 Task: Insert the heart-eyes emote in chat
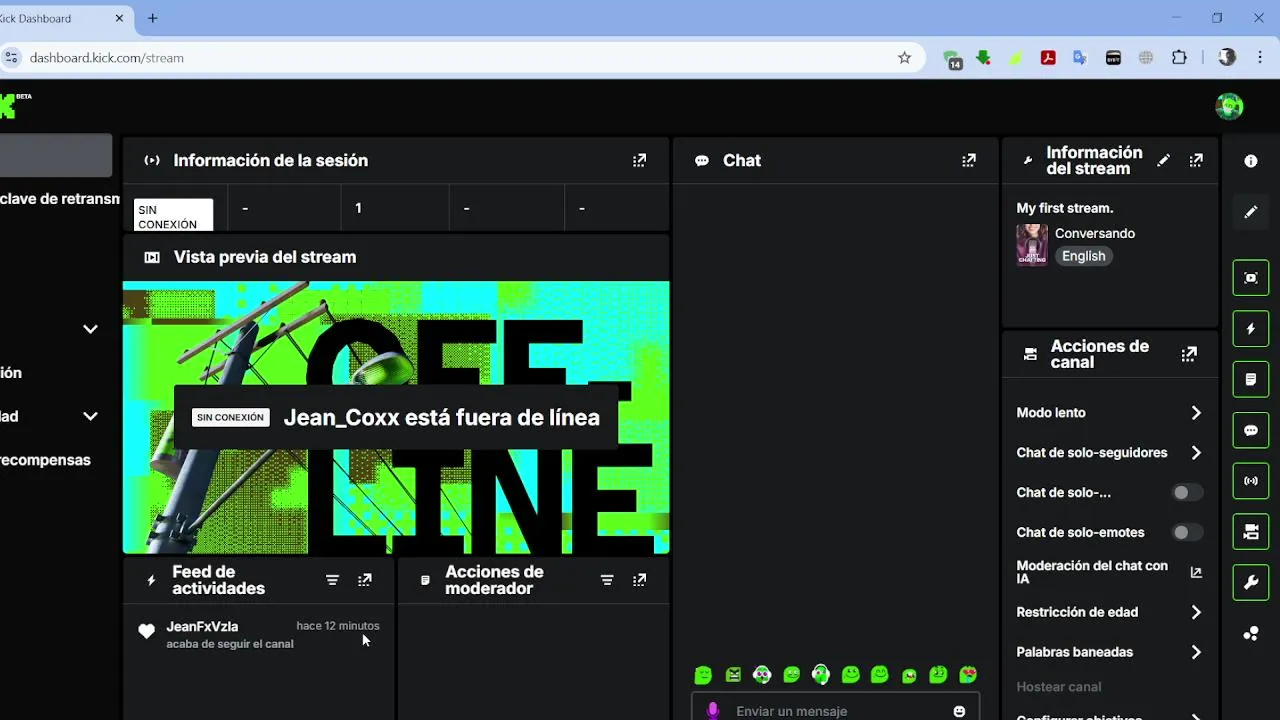(968, 675)
